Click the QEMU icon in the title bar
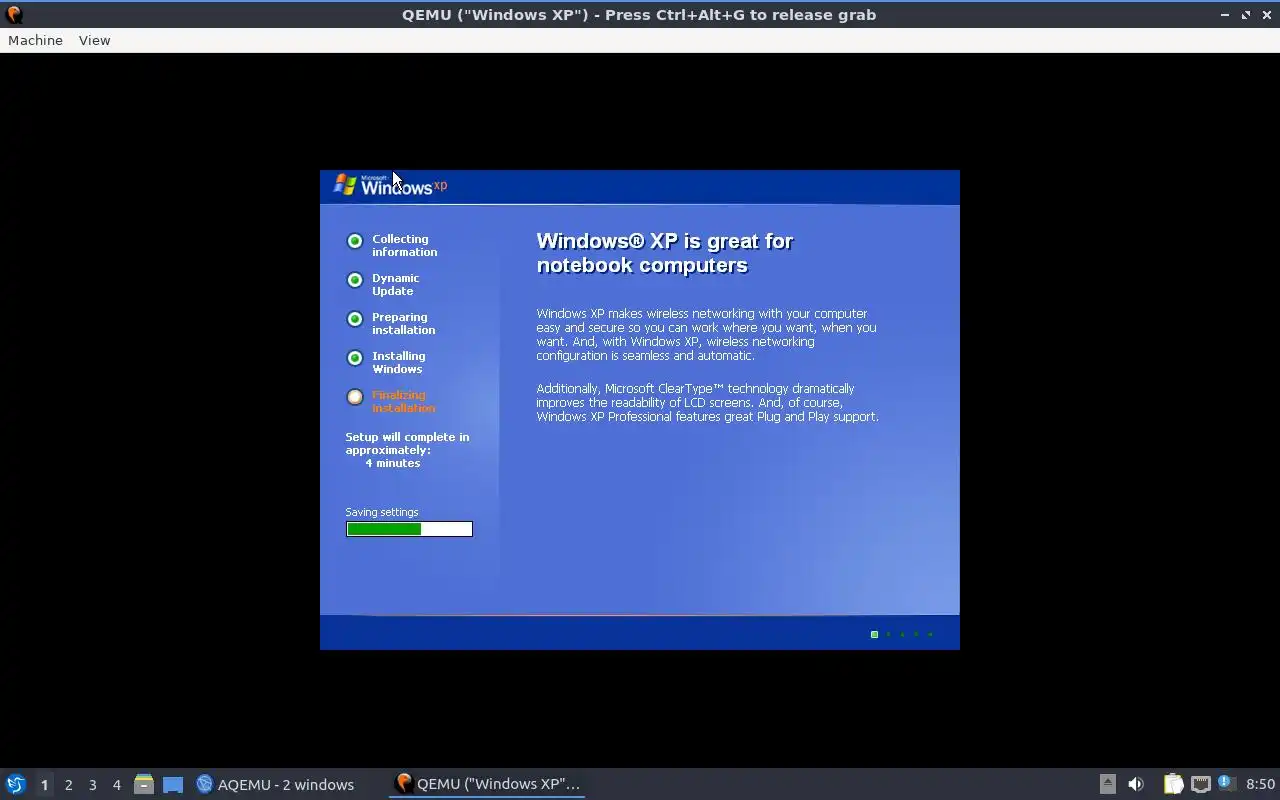 [x=14, y=14]
